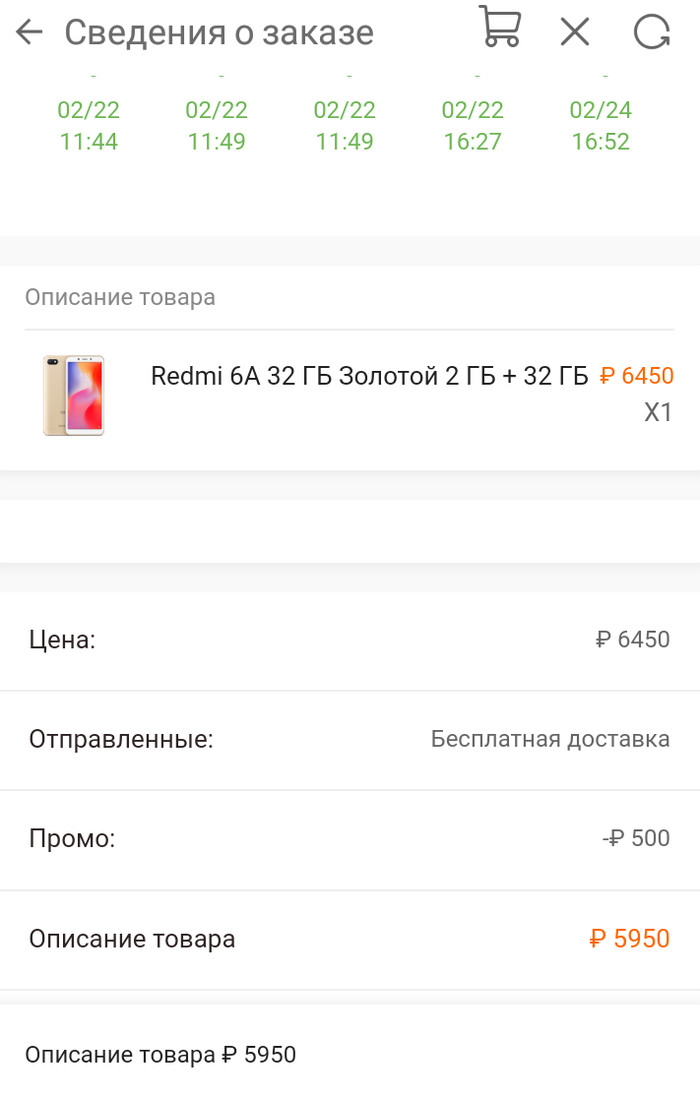Tap the 'Бесплатная доставка' shipping text
Image resolution: width=700 pixels, height=1098 pixels.
point(550,739)
